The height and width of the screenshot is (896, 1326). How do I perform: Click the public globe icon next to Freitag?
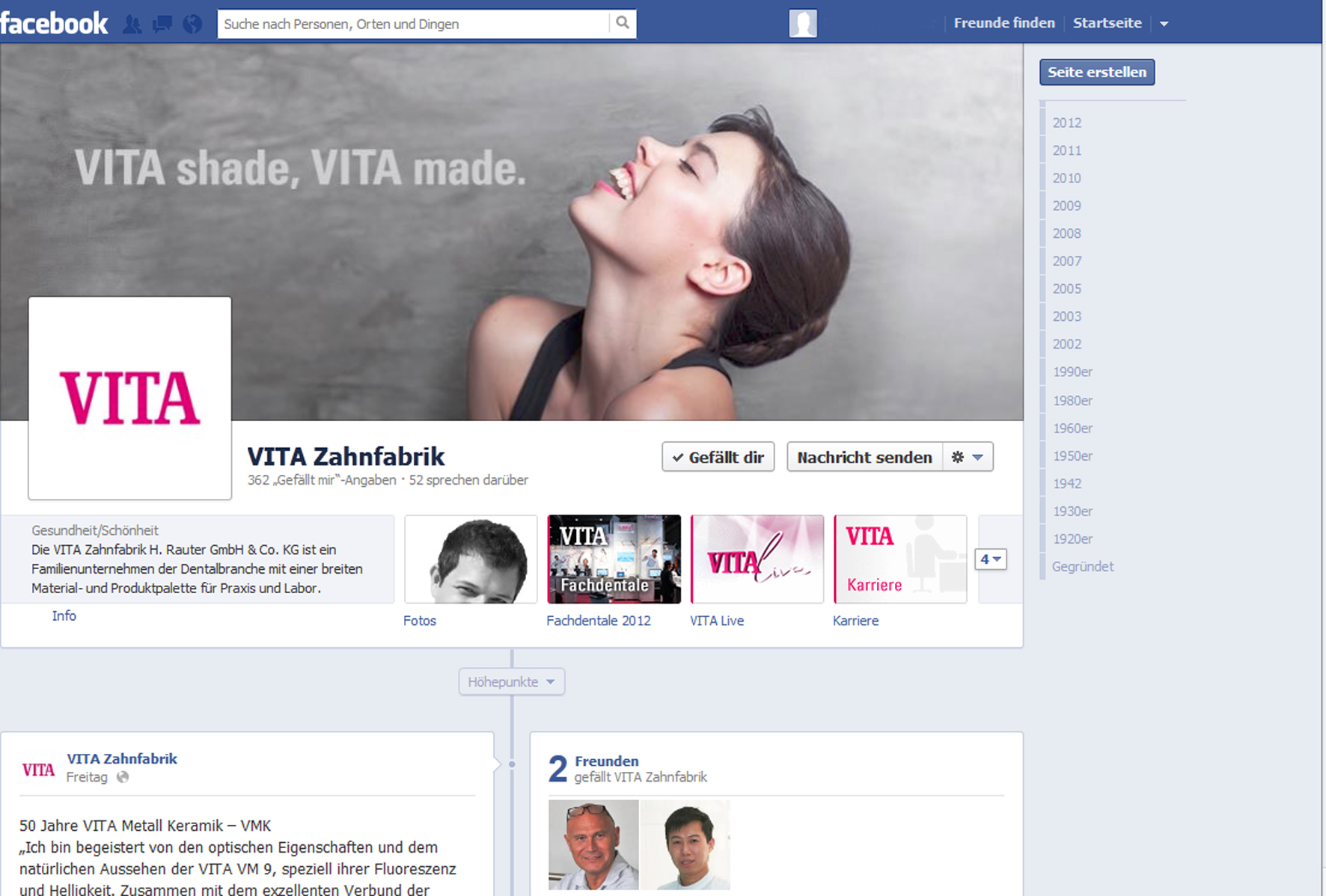(123, 777)
